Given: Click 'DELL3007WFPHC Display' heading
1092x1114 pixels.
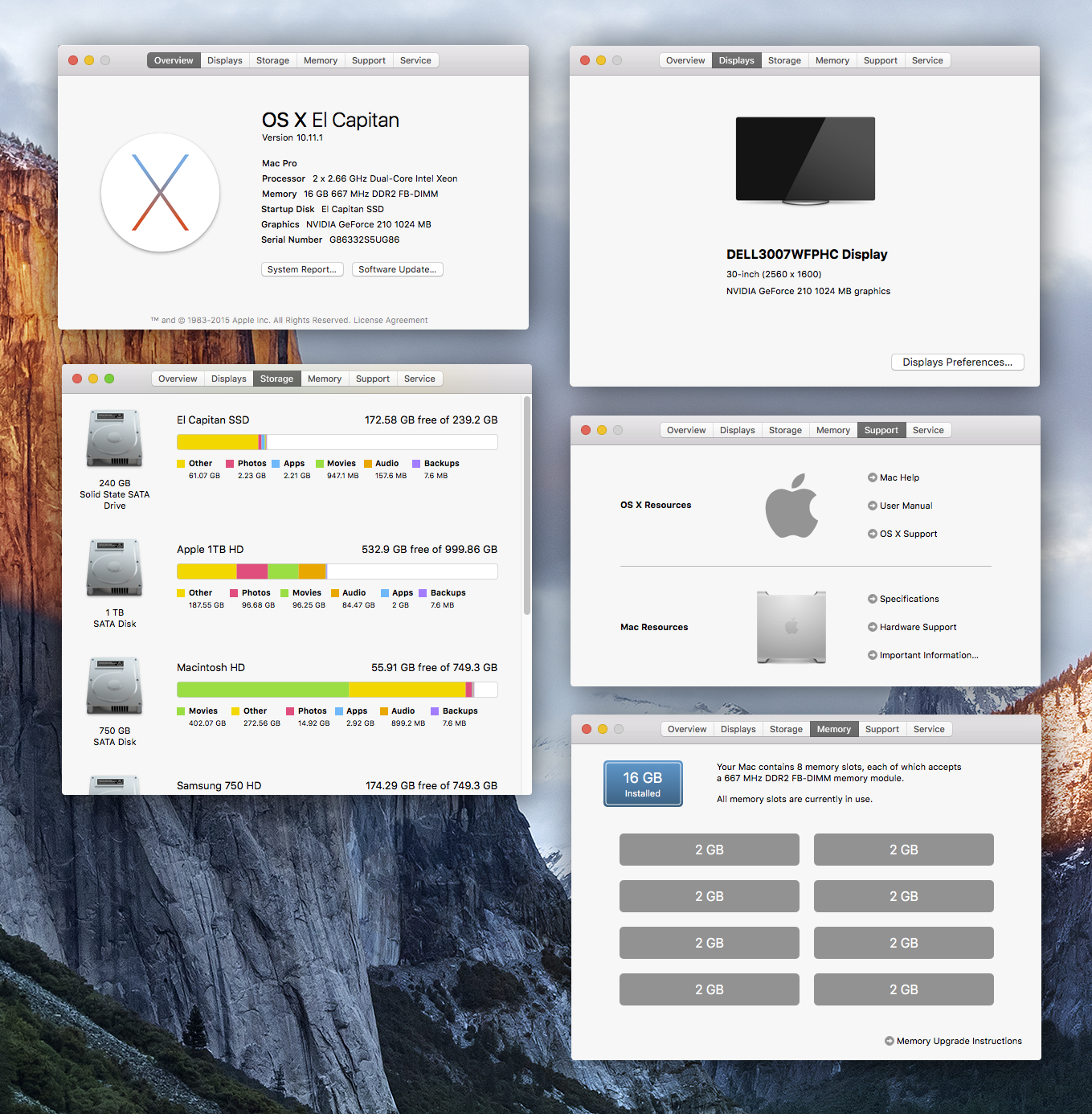Looking at the screenshot, I should click(807, 254).
